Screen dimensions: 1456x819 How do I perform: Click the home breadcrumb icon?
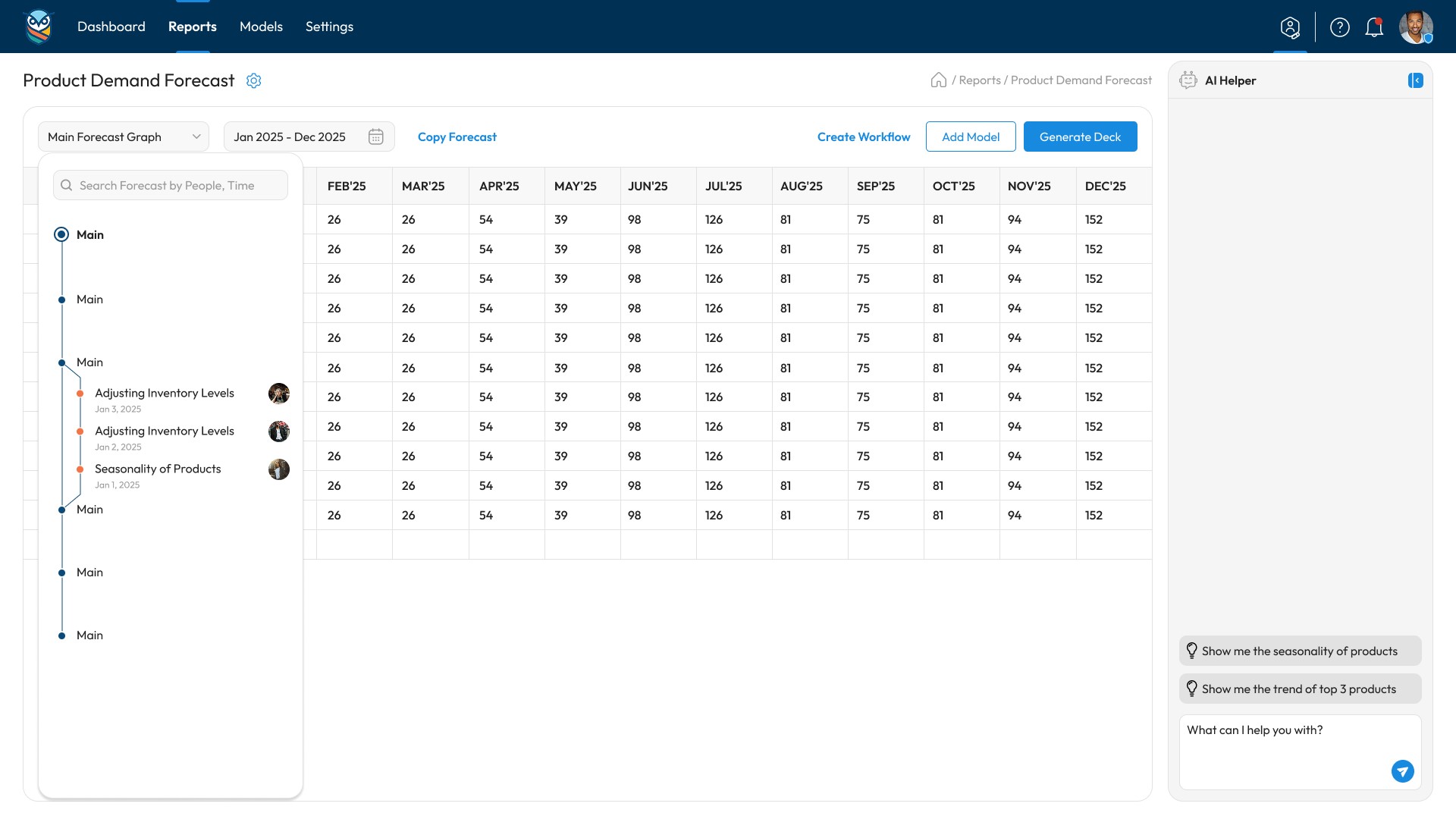pos(938,80)
